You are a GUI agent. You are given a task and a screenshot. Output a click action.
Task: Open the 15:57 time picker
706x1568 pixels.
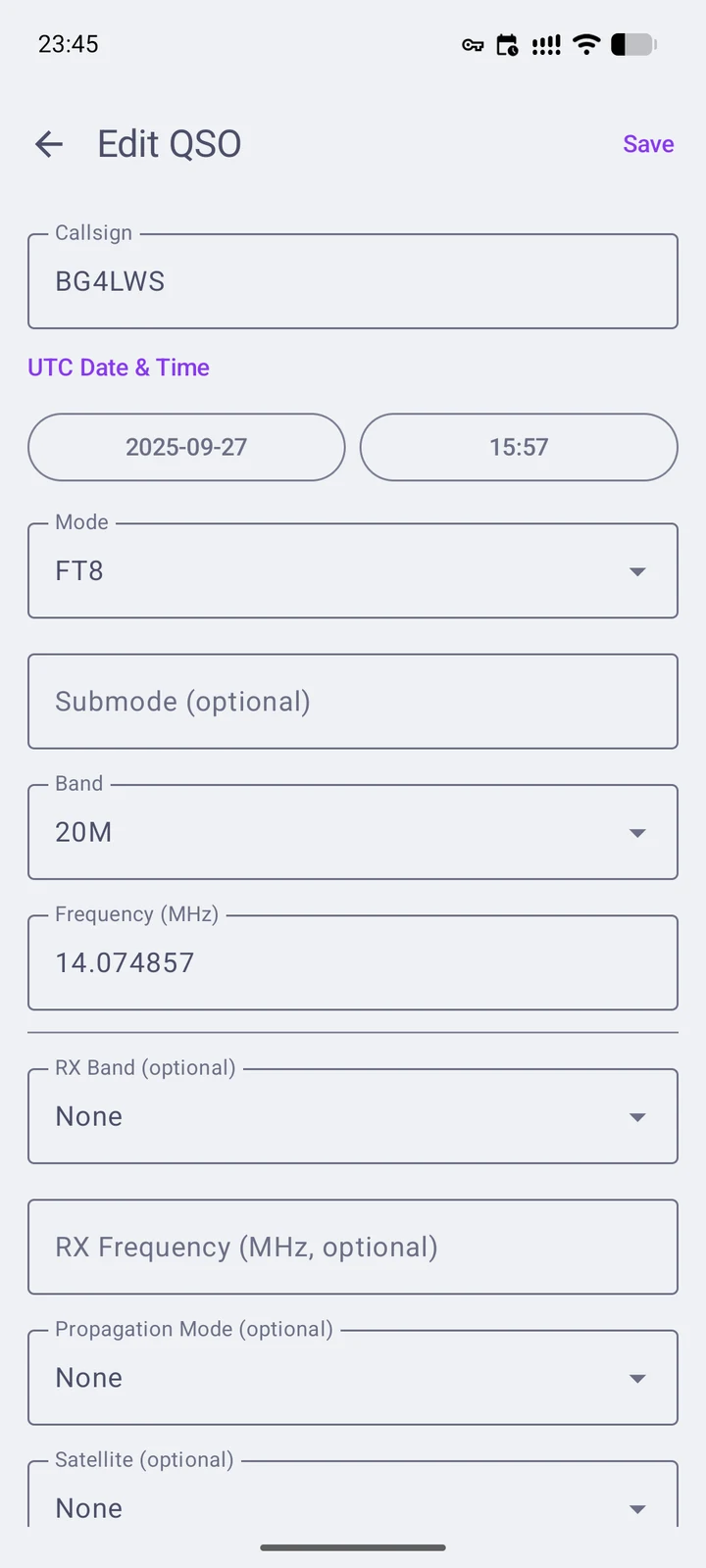(519, 447)
